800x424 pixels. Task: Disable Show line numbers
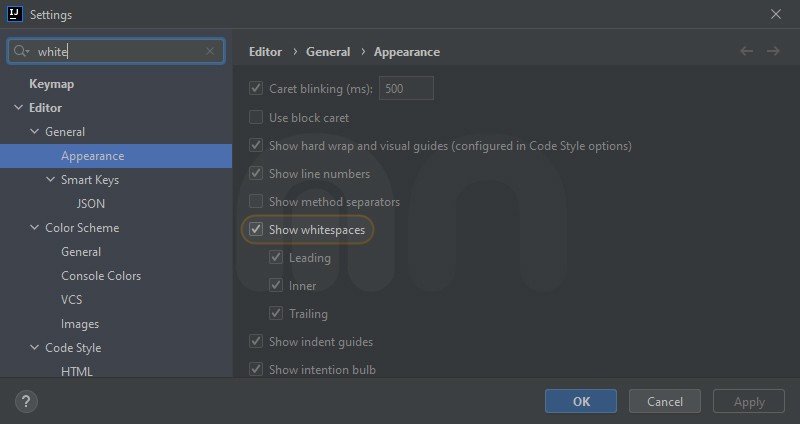(x=256, y=173)
